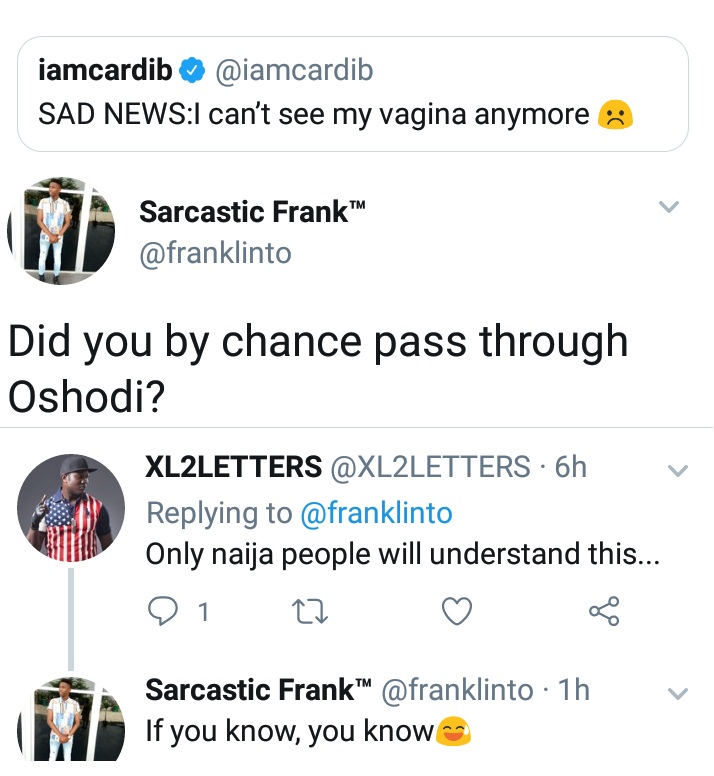
Task: Click the Sarcastic Frank name on main tweet
Action: coord(252,212)
